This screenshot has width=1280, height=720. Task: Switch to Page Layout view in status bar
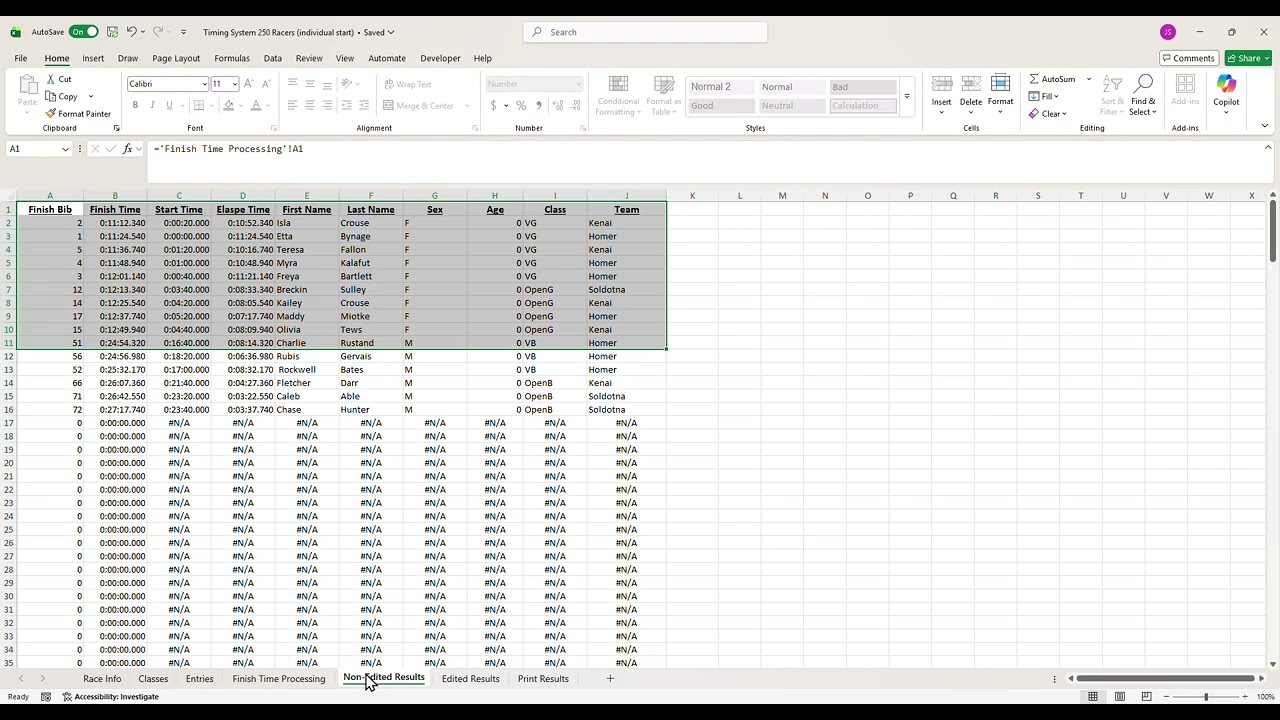[1120, 696]
